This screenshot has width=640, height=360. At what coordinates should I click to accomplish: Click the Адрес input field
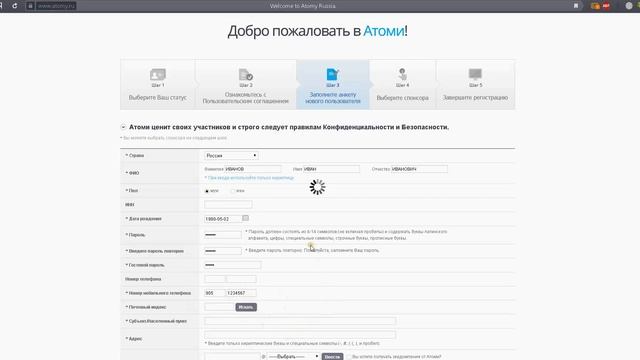[x=300, y=335]
